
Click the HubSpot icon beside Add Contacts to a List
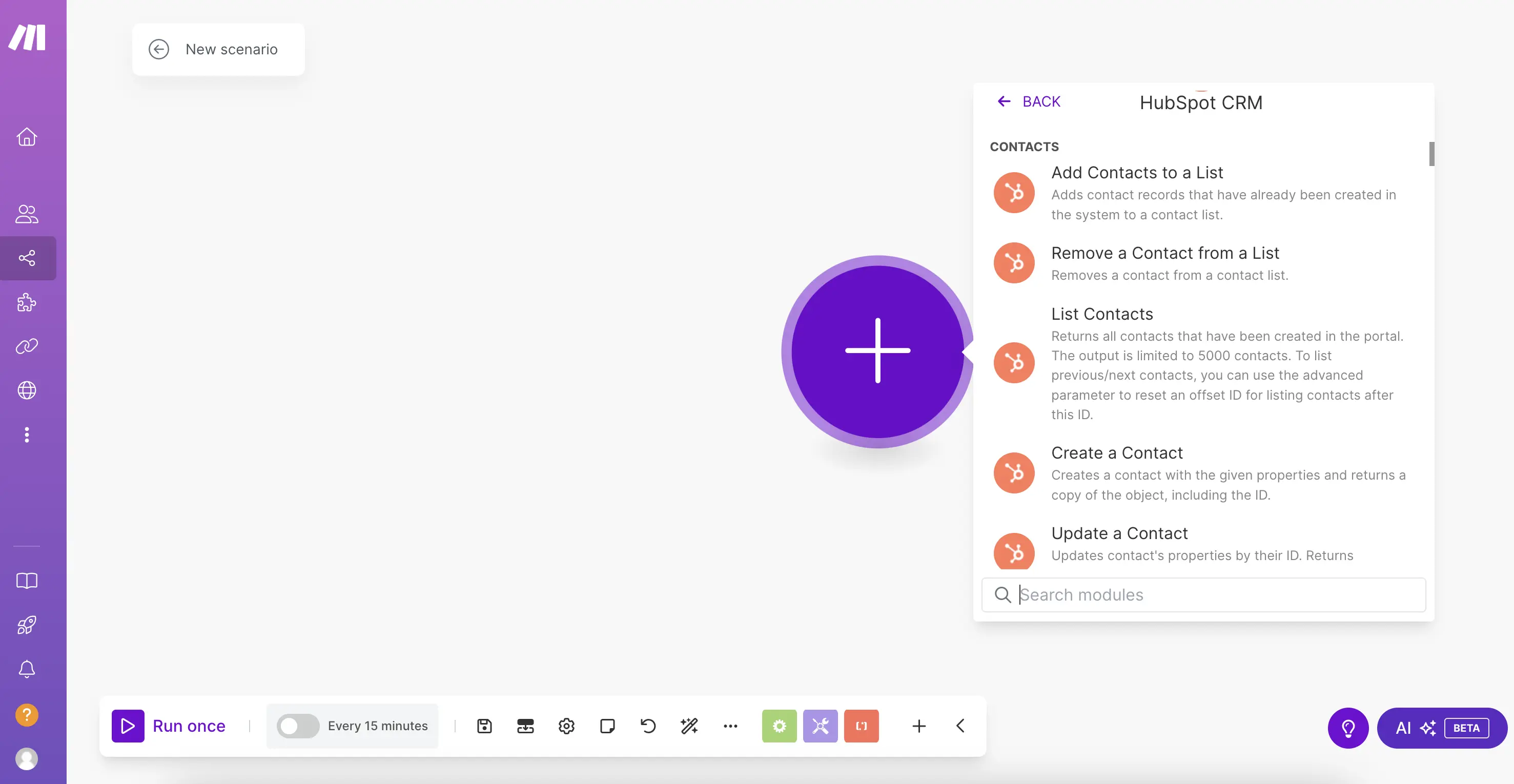coord(1014,192)
